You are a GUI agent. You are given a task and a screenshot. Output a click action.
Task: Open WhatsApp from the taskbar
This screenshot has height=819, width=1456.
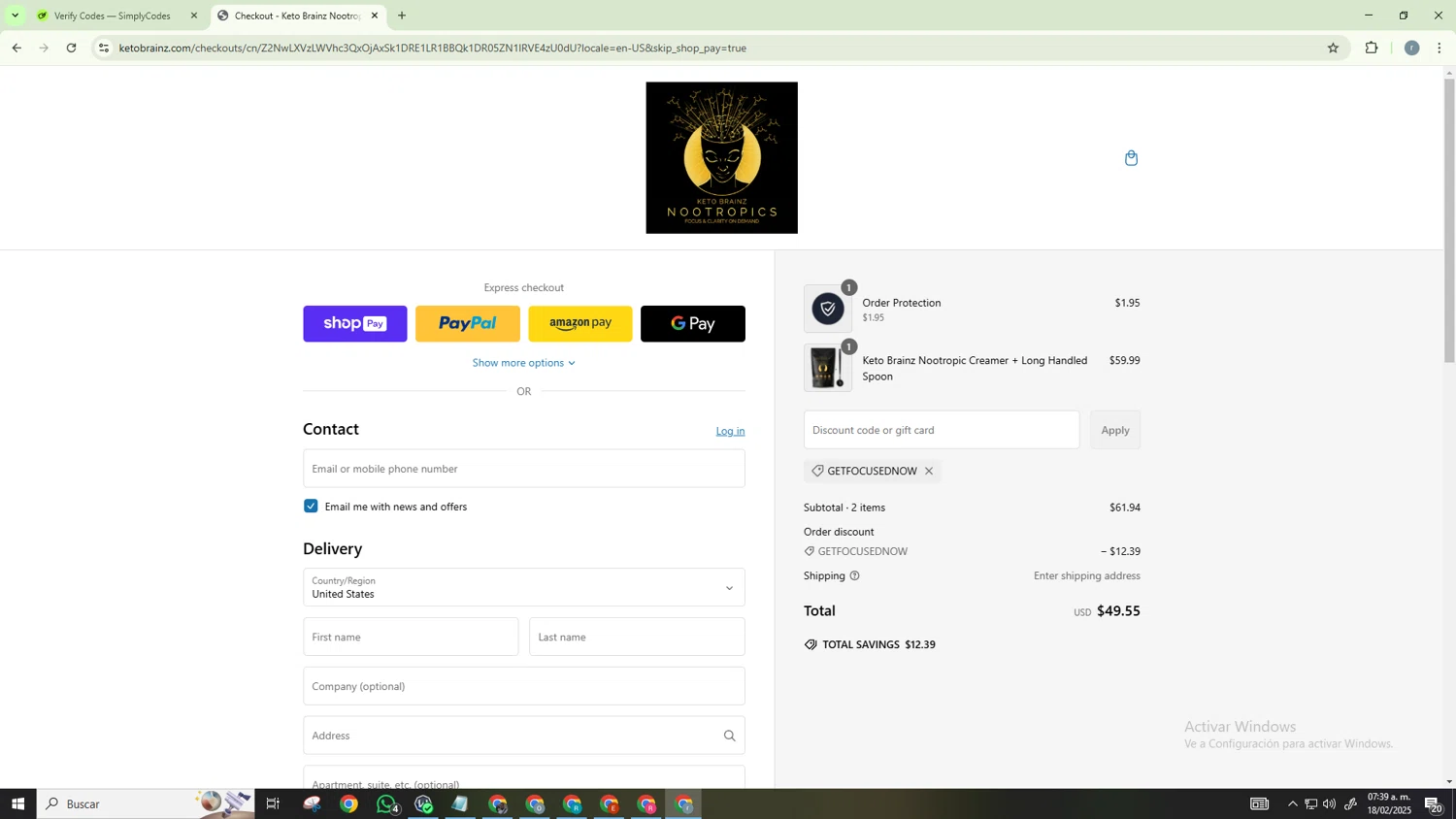386,804
